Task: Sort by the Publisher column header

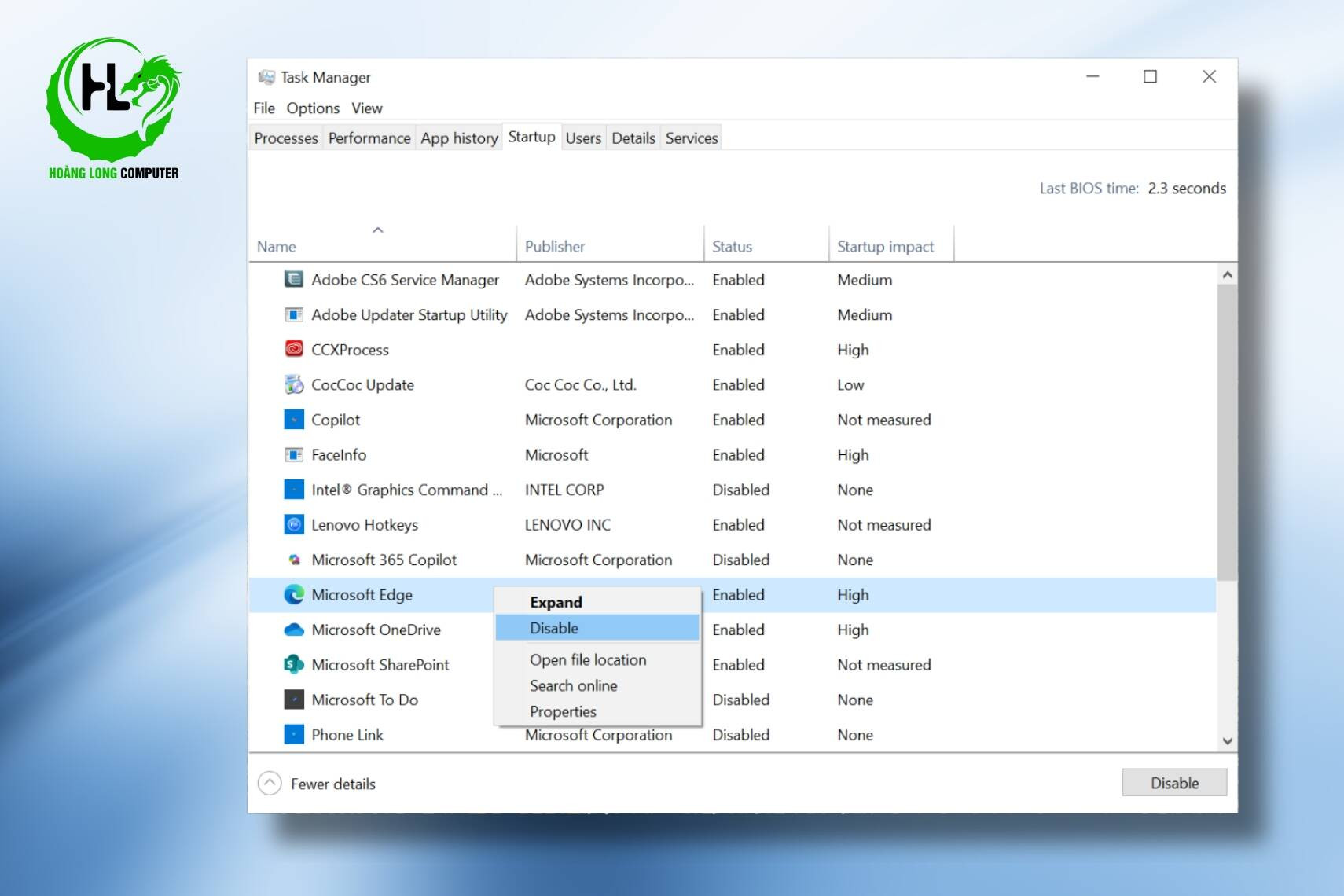Action: (x=610, y=244)
